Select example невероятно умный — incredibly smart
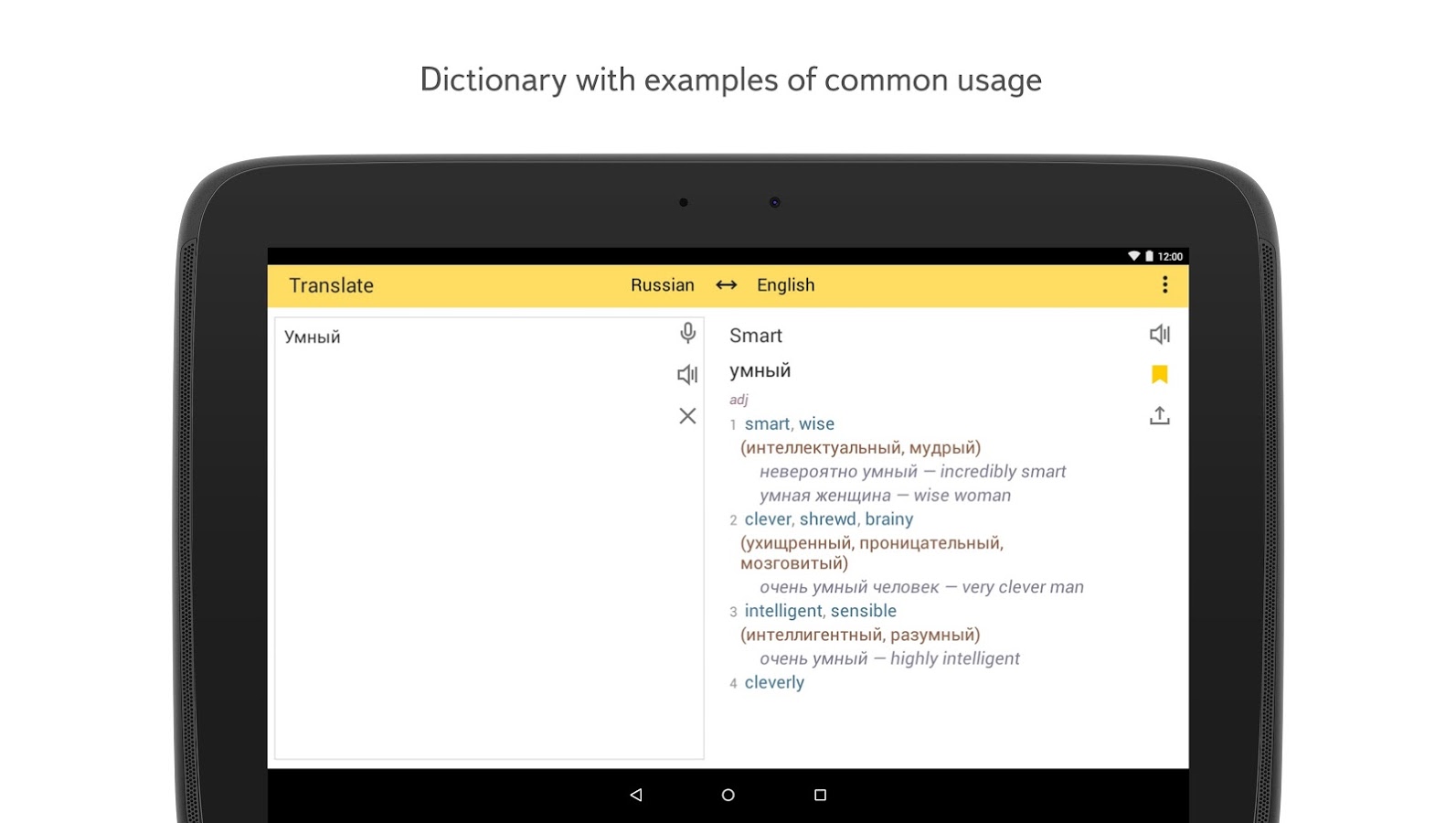The height and width of the screenshot is (823, 1456). point(912,472)
